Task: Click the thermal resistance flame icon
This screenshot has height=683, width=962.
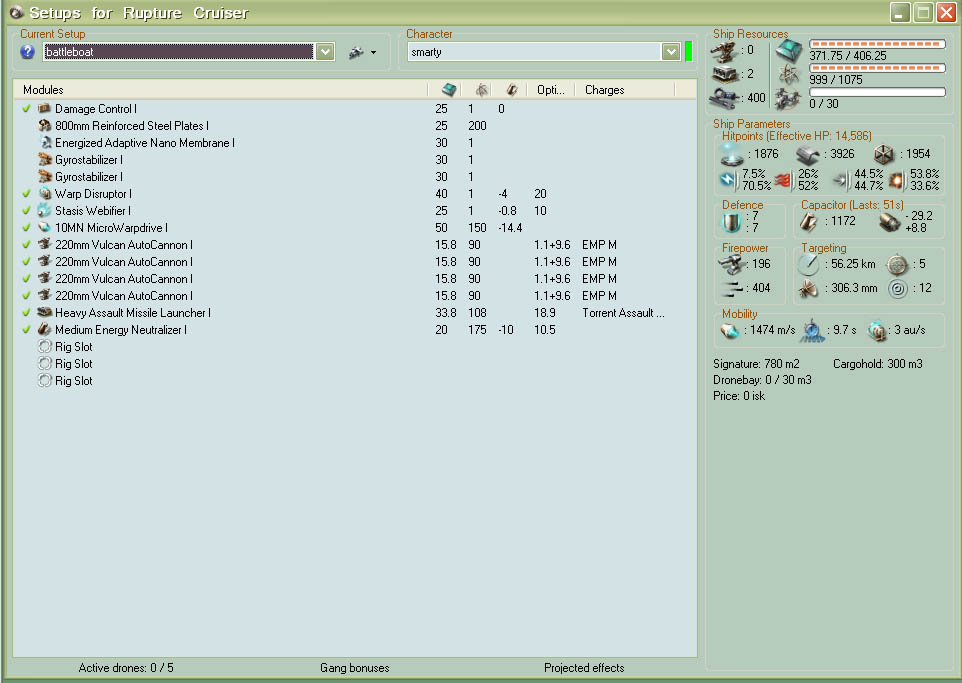Action: coord(783,180)
